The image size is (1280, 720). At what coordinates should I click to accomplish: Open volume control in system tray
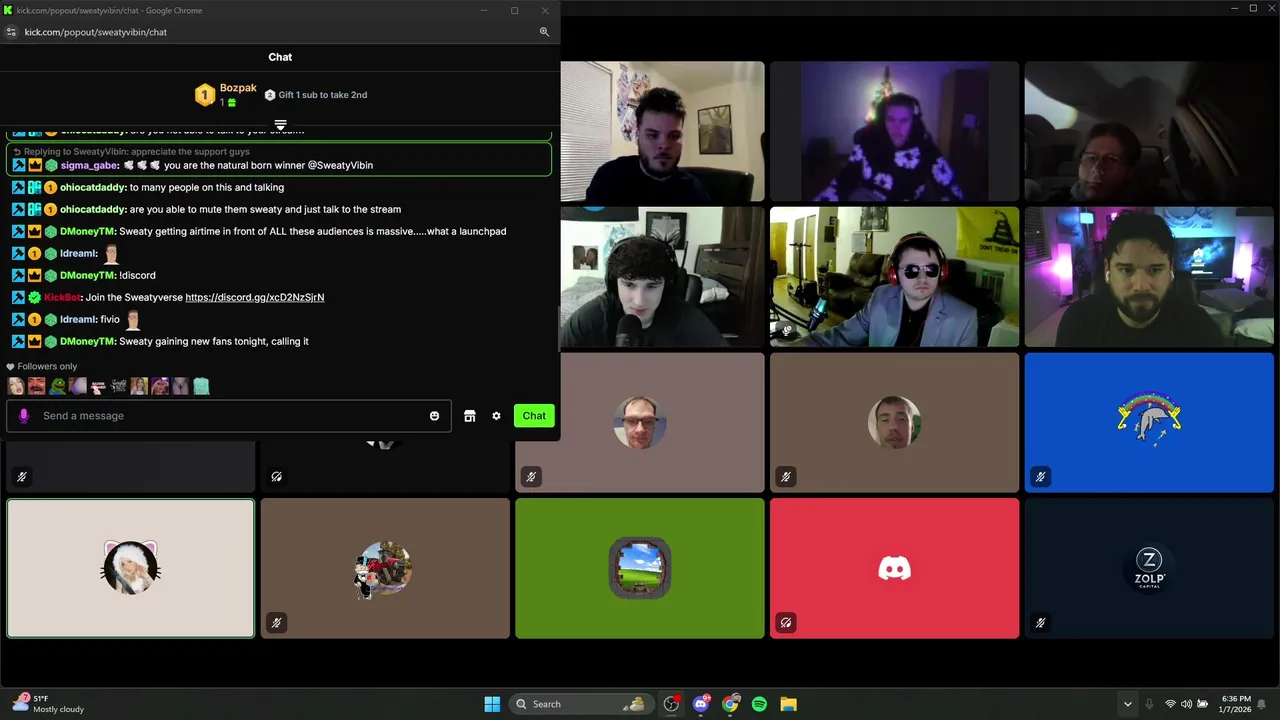1186,704
